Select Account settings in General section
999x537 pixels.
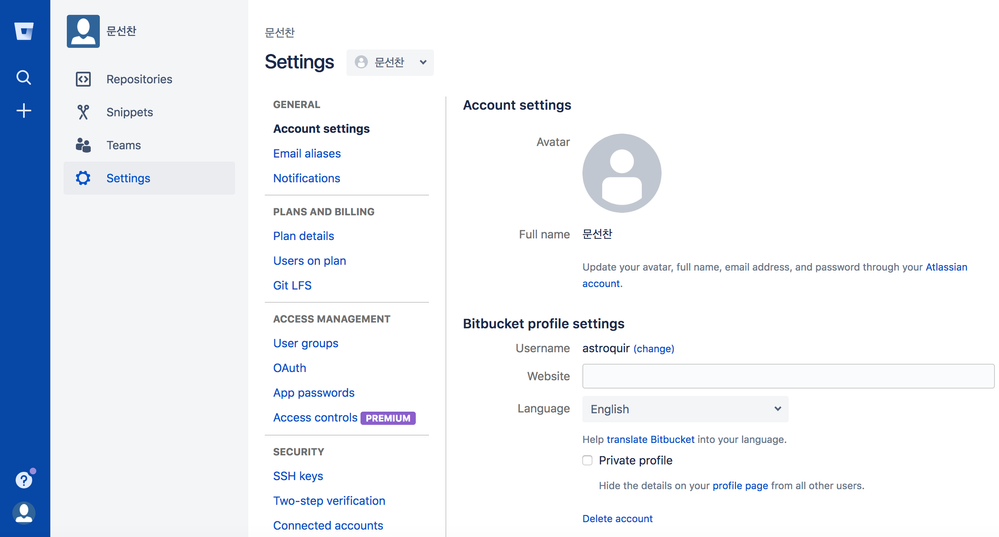(x=321, y=129)
